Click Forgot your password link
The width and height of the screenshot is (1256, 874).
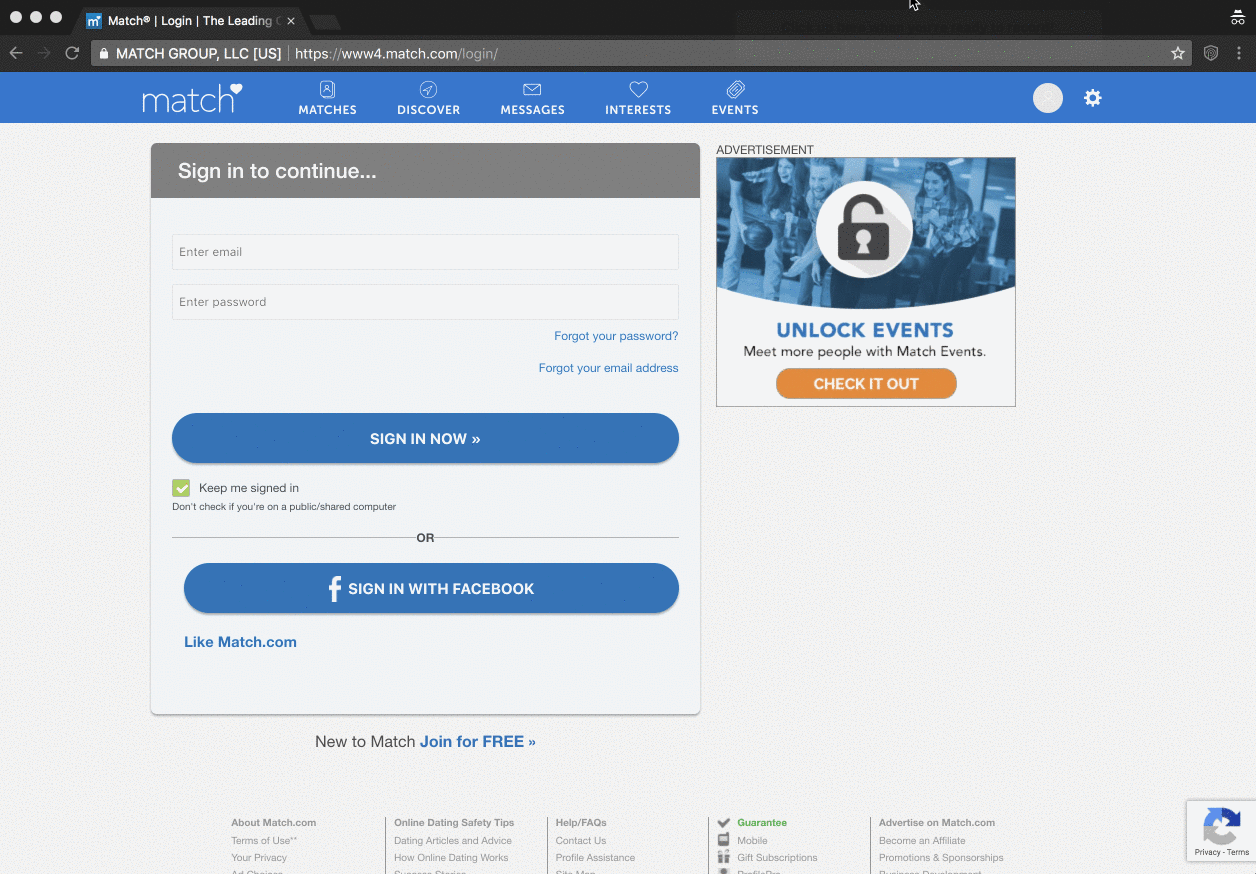pos(615,336)
